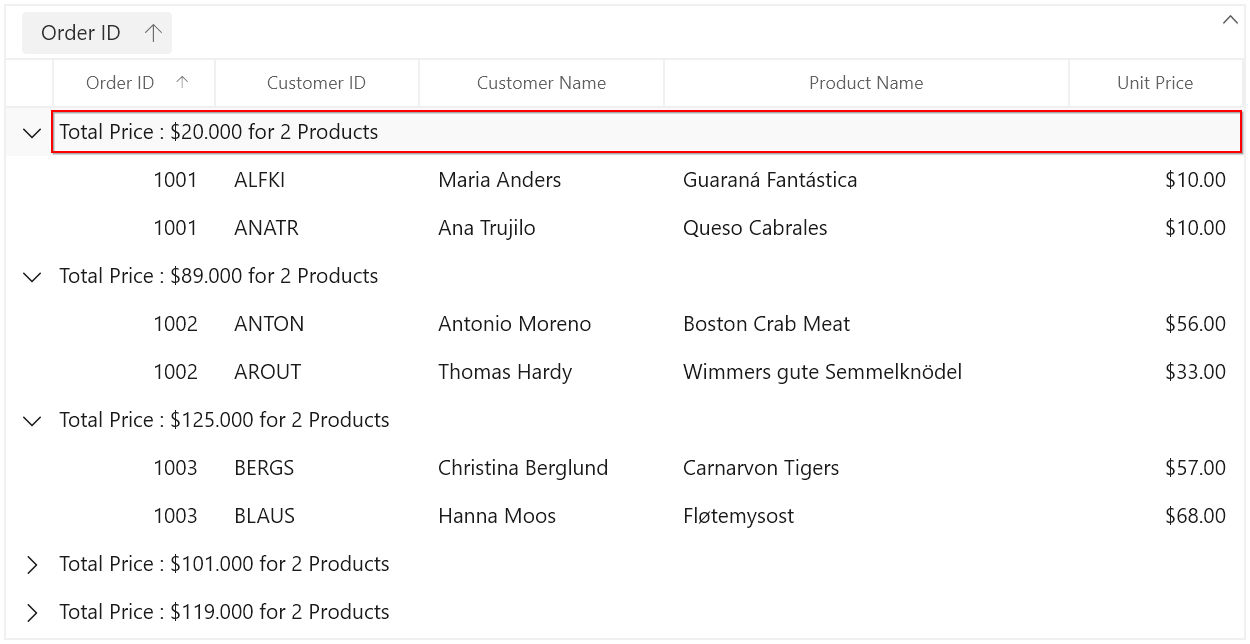Click the $57.00 unit price cell

tap(1156, 468)
